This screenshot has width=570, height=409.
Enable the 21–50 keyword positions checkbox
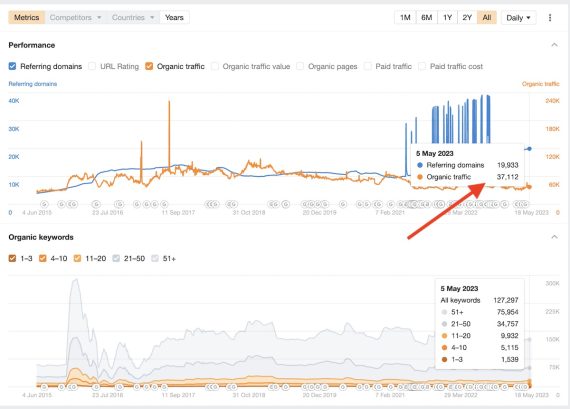click(116, 258)
